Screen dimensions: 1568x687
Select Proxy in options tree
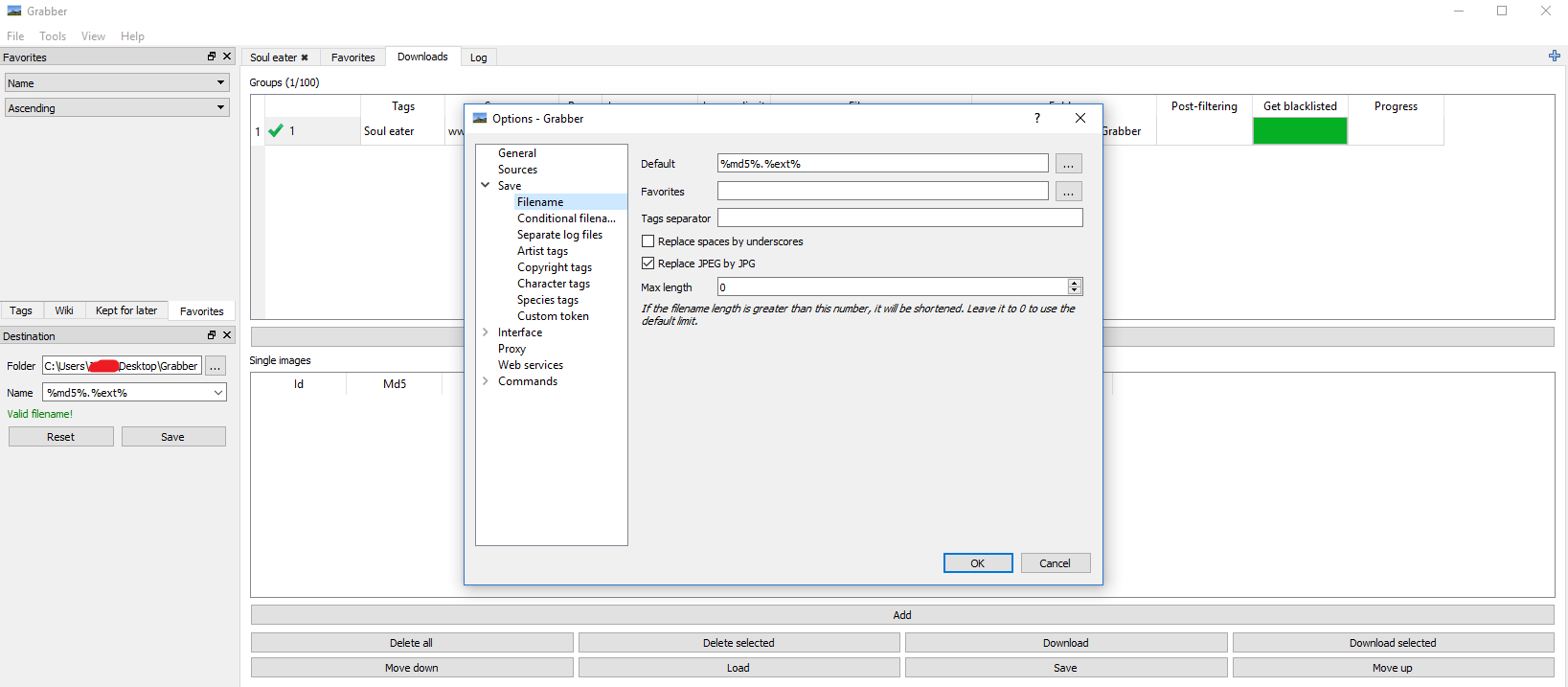click(x=511, y=349)
